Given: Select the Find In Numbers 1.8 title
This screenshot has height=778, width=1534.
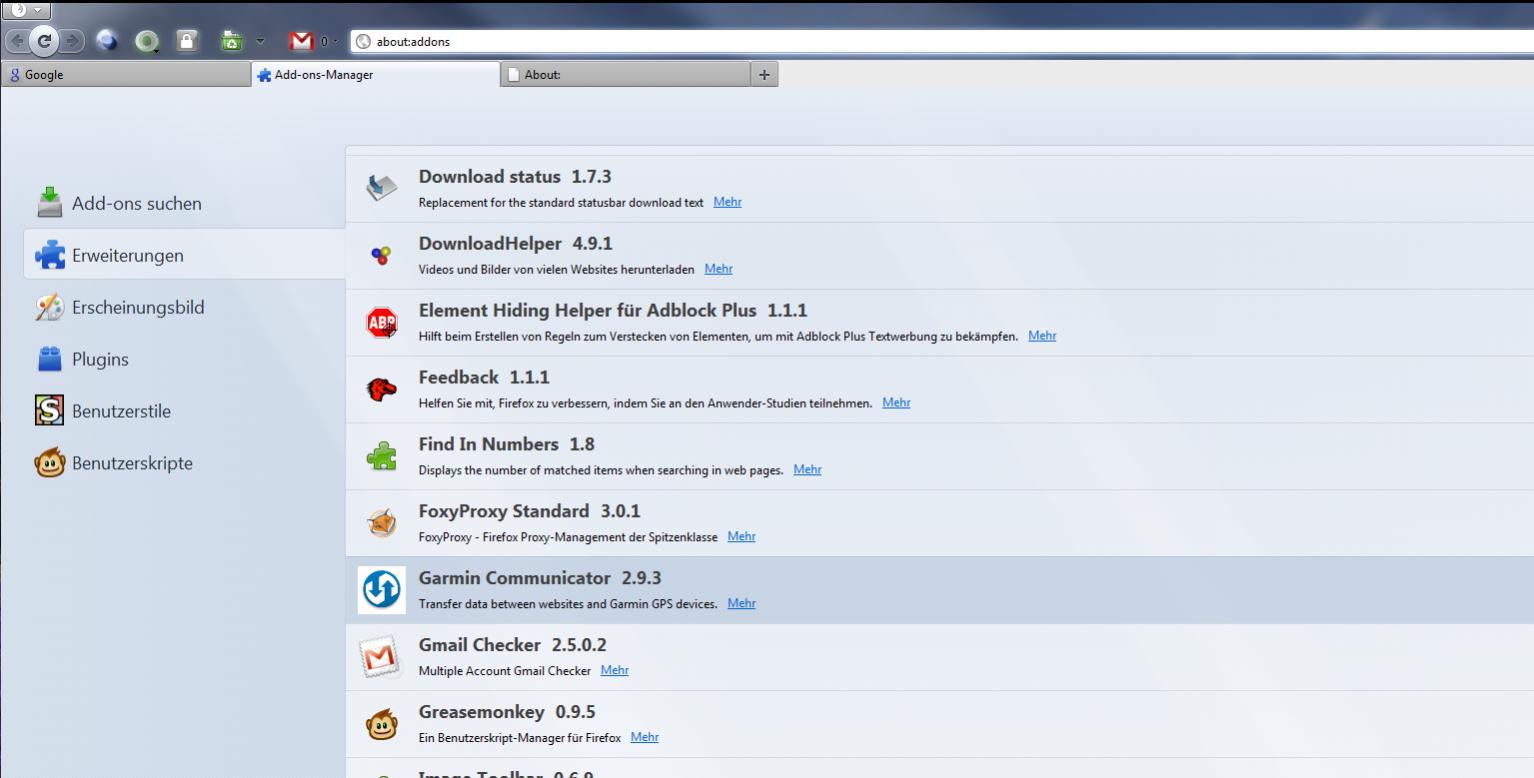Looking at the screenshot, I should click(506, 445).
